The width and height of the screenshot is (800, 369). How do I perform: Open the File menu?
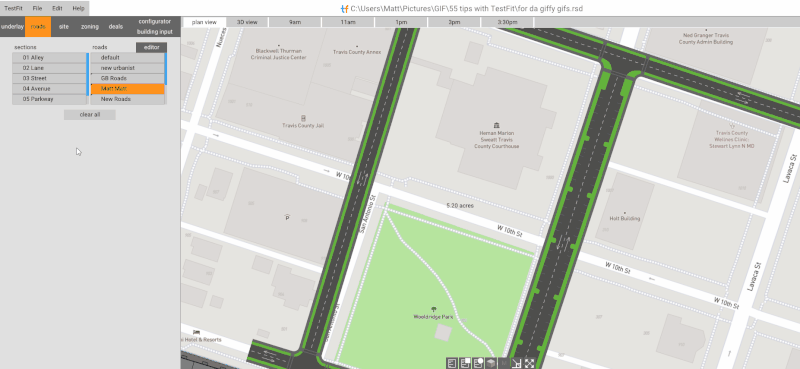[37, 8]
